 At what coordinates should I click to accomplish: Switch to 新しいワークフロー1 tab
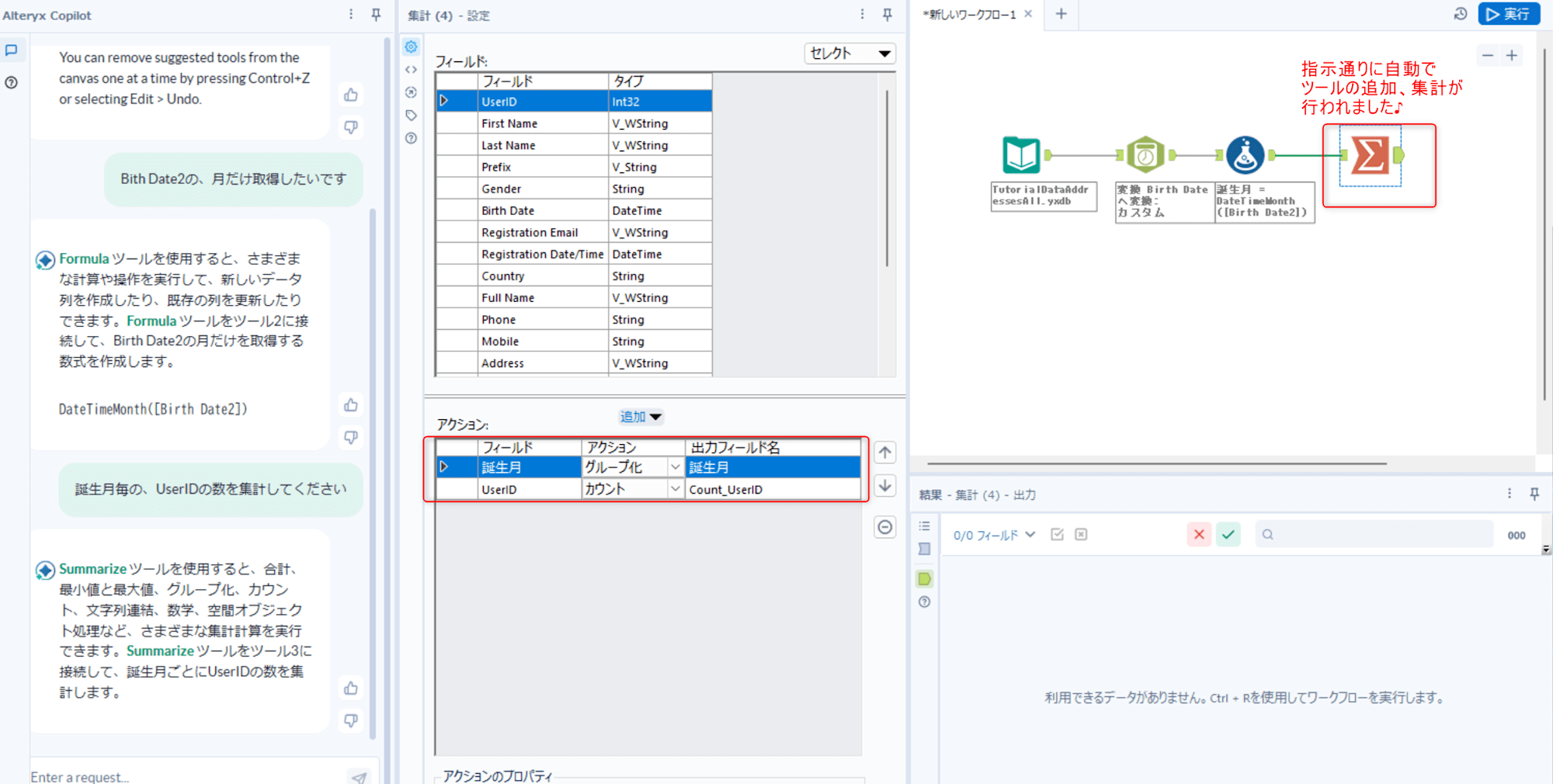coord(969,15)
